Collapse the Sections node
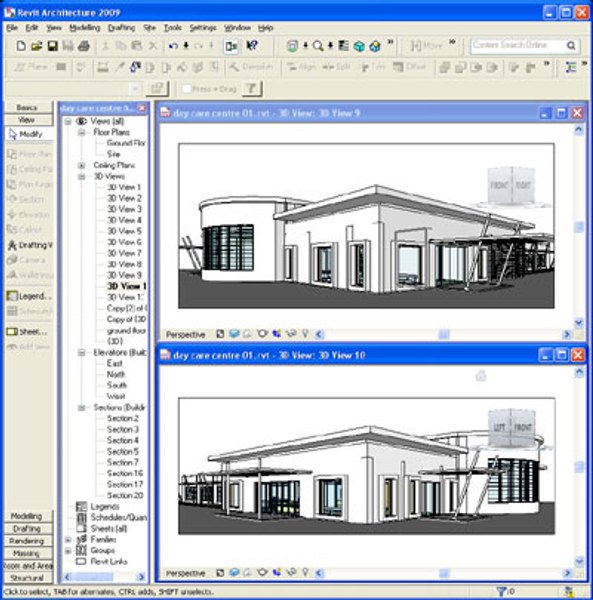 (x=81, y=408)
